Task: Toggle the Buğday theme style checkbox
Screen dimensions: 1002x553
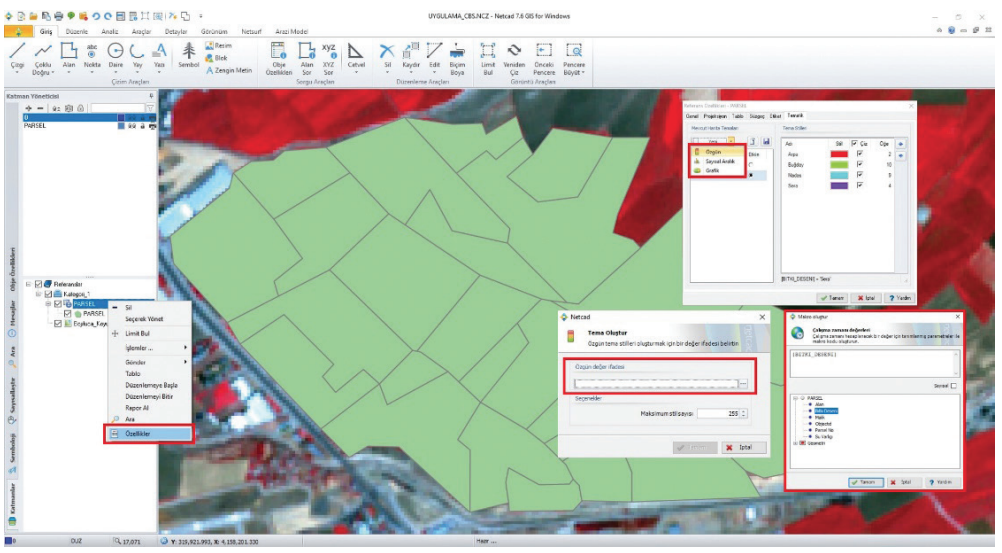Action: tap(858, 163)
